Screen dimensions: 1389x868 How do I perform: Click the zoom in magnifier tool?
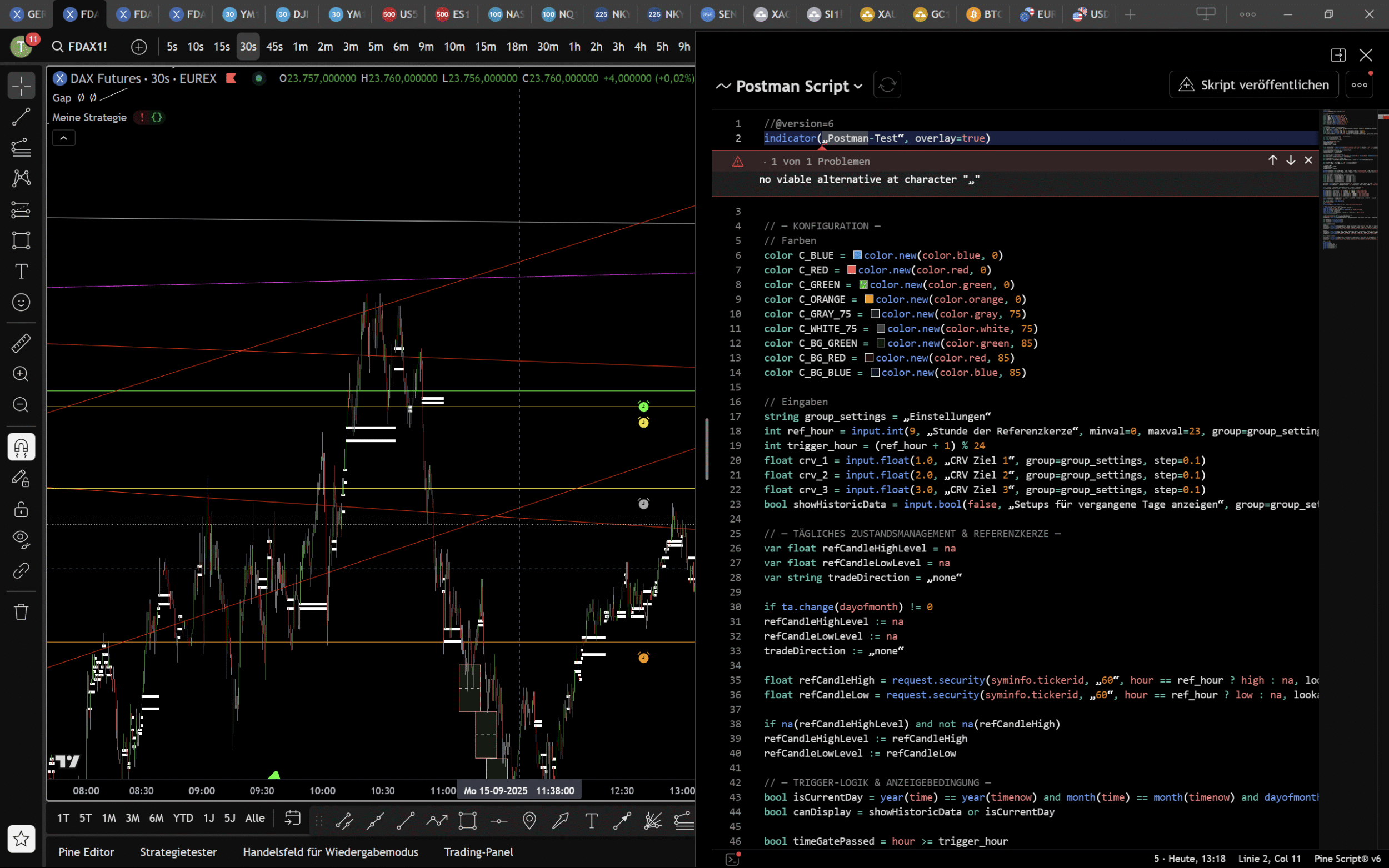coord(21,374)
